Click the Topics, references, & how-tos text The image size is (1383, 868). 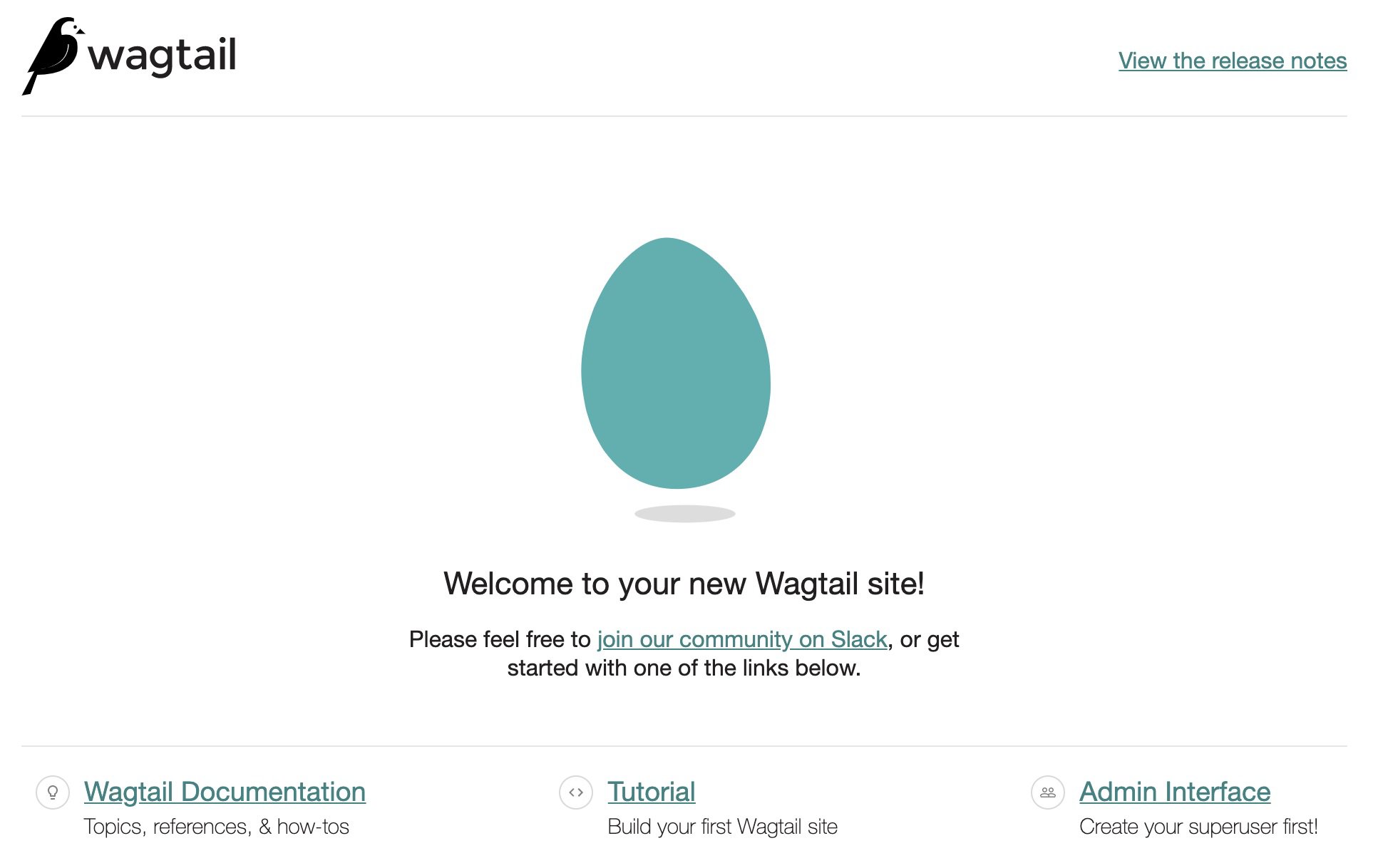[217, 827]
